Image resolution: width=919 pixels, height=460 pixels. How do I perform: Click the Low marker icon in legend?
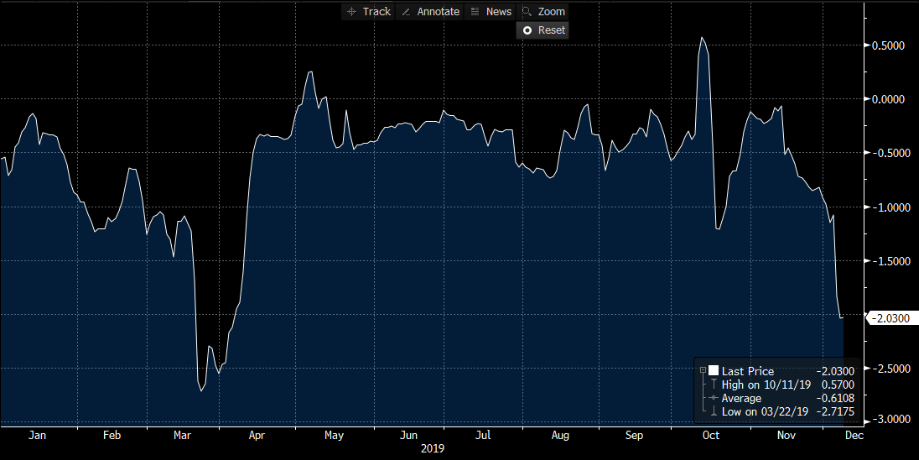coord(713,411)
